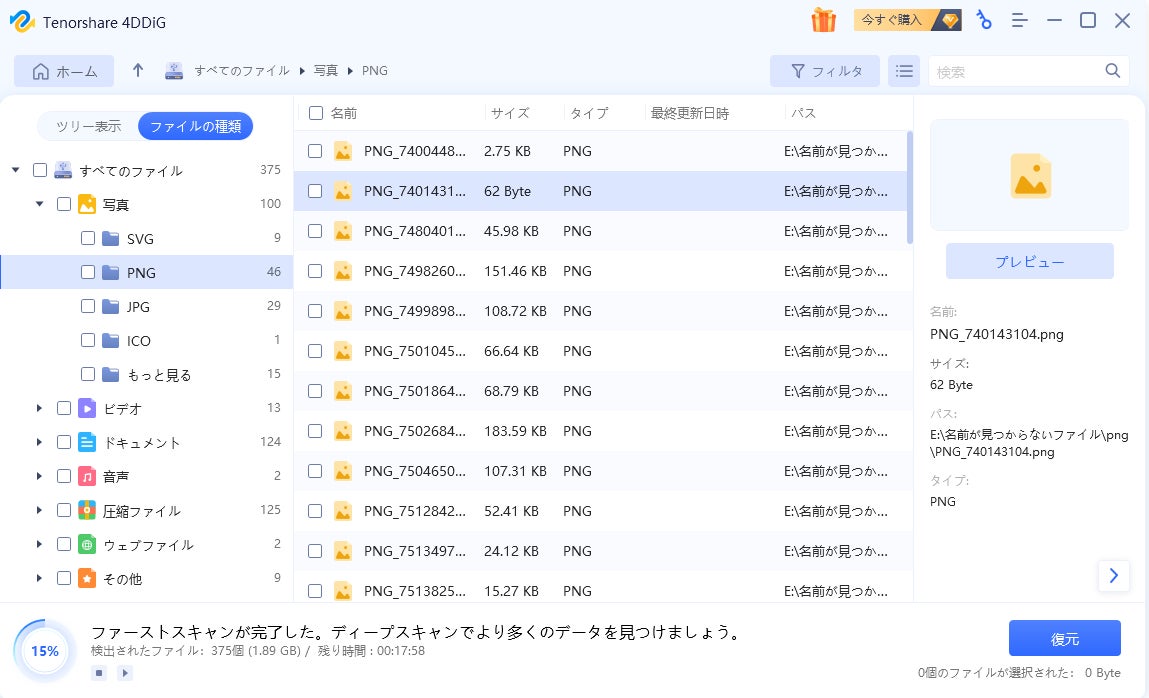Click the file list vertical scrollbar
This screenshot has height=698, width=1149.
909,188
